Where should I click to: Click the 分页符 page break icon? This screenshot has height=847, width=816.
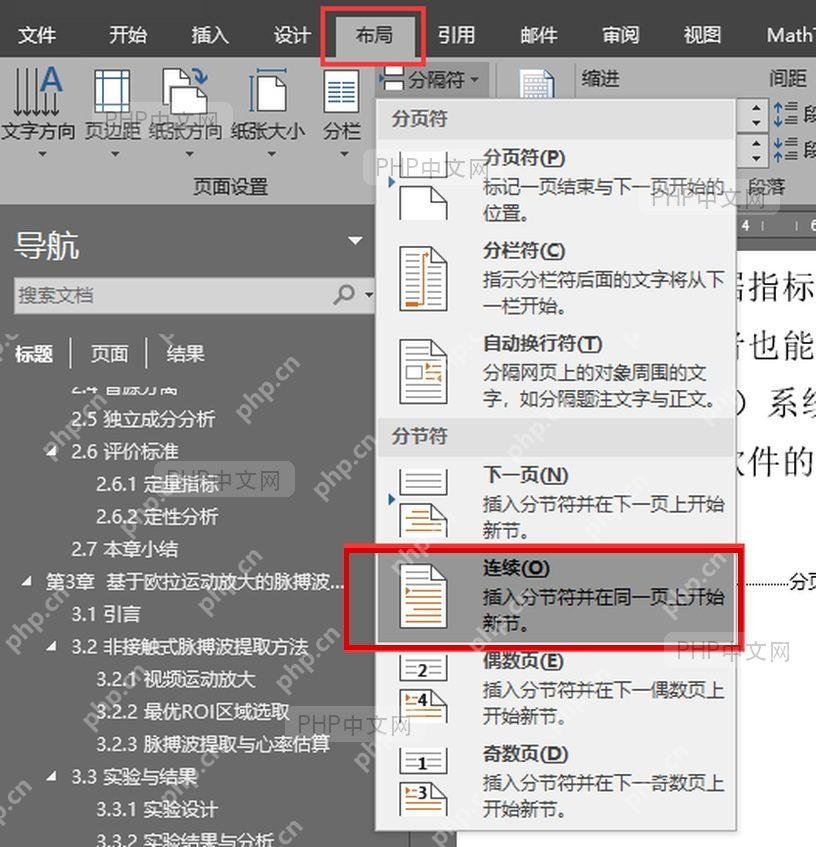[x=423, y=186]
